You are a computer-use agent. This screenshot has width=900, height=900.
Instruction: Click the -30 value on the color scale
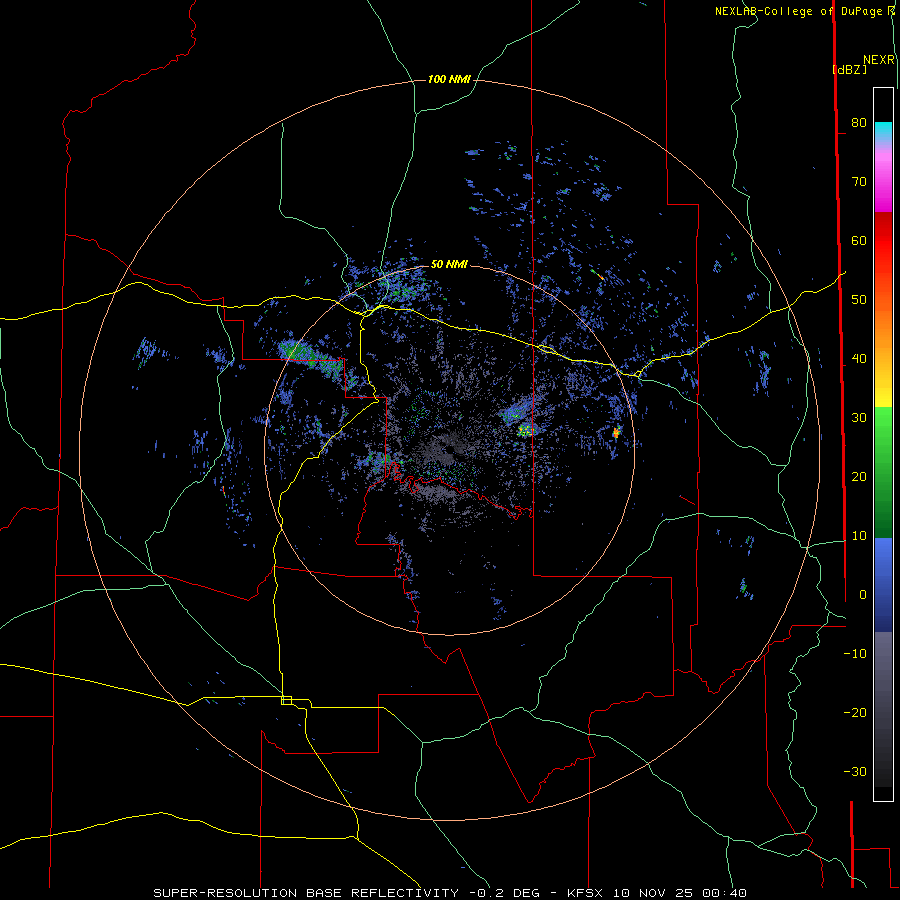point(855,772)
